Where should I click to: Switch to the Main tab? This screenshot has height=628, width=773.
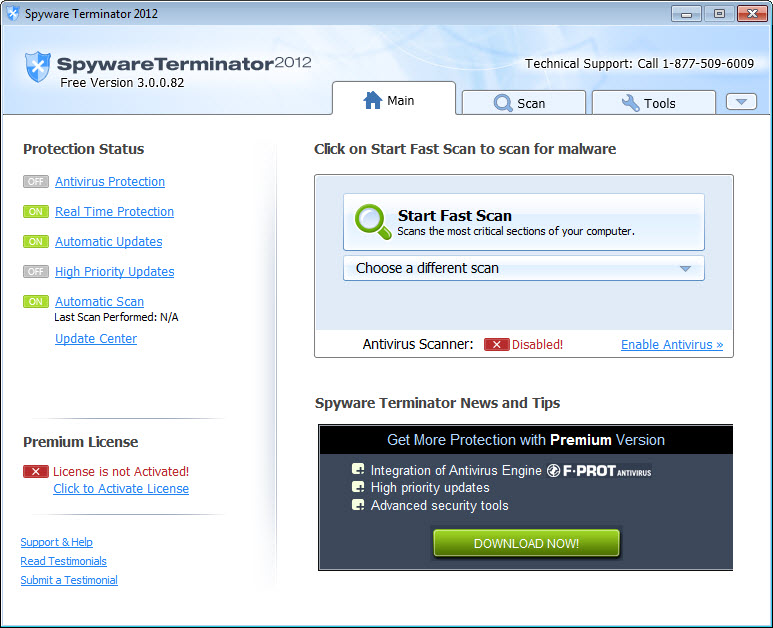pos(393,99)
